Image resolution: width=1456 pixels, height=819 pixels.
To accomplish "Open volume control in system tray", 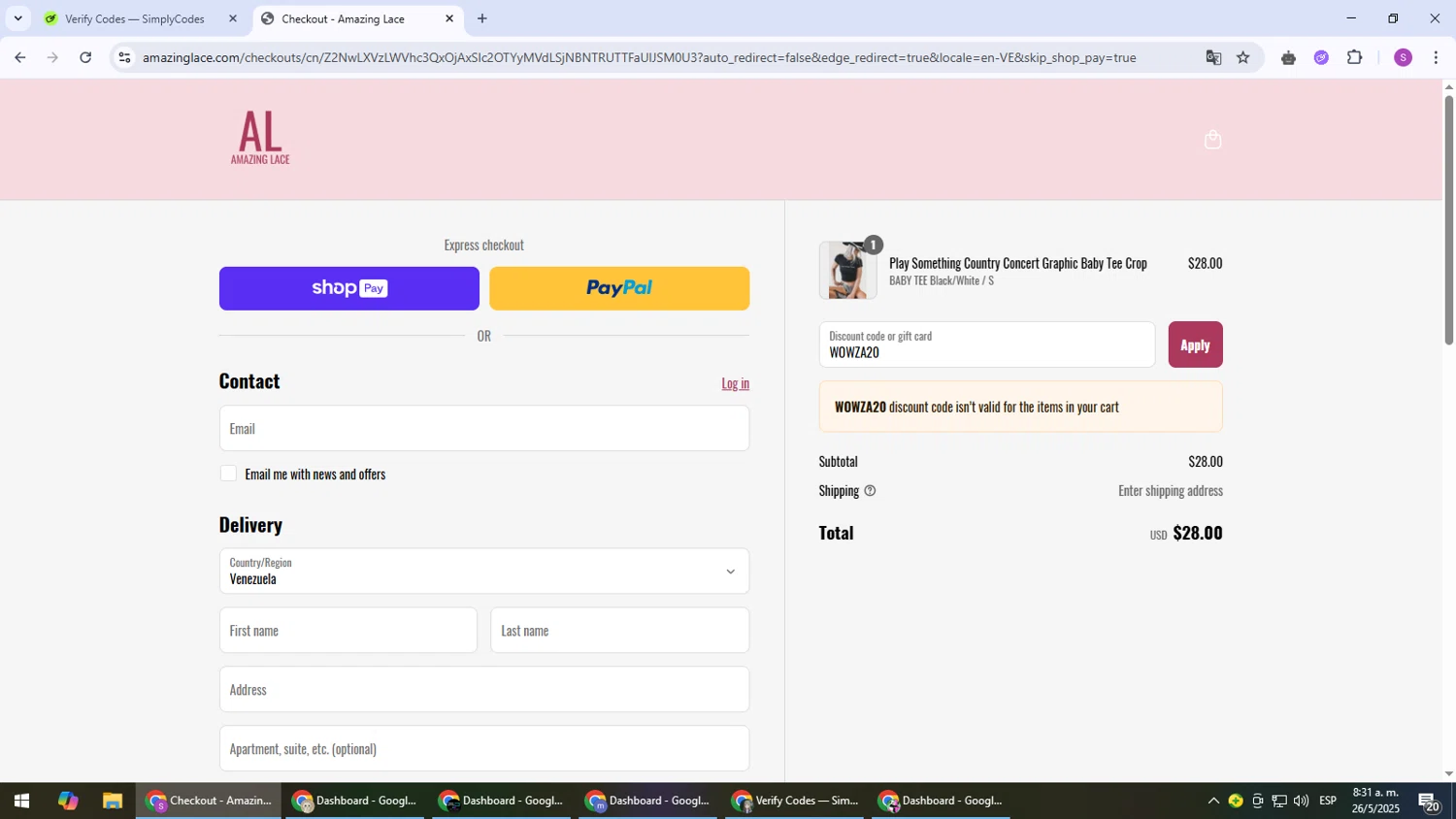I will tap(1301, 801).
